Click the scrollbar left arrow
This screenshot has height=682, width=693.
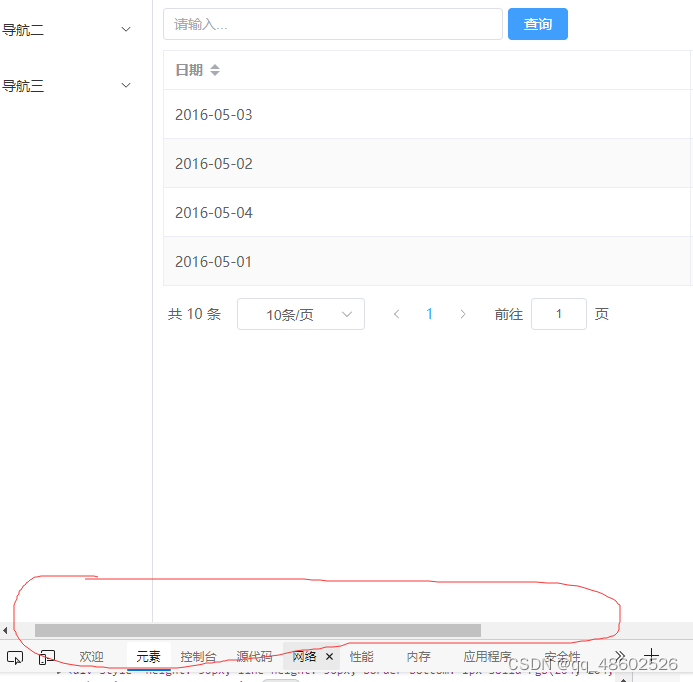coord(5,630)
